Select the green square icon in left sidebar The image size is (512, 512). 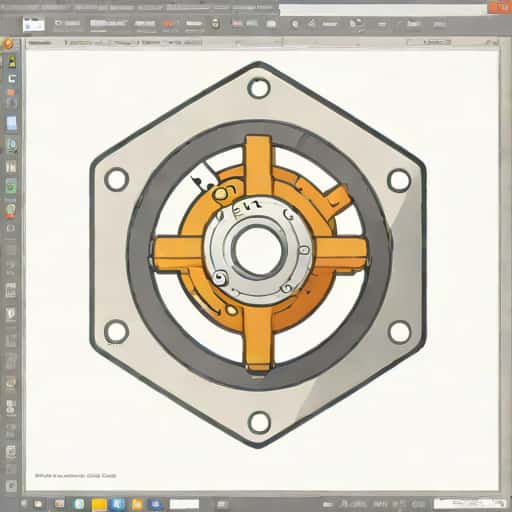[11, 186]
